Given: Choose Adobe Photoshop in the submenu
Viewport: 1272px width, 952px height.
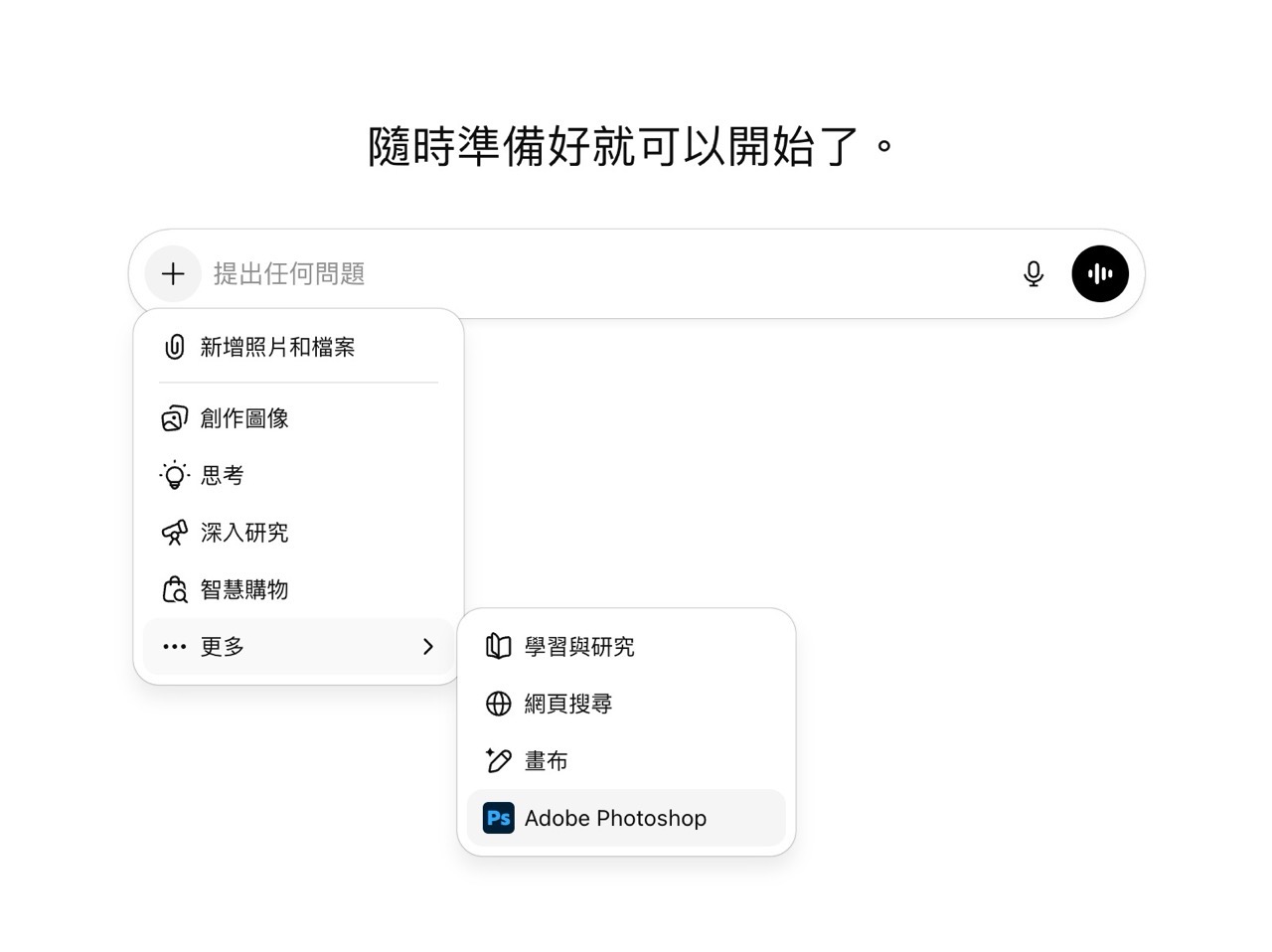Looking at the screenshot, I should [x=615, y=817].
